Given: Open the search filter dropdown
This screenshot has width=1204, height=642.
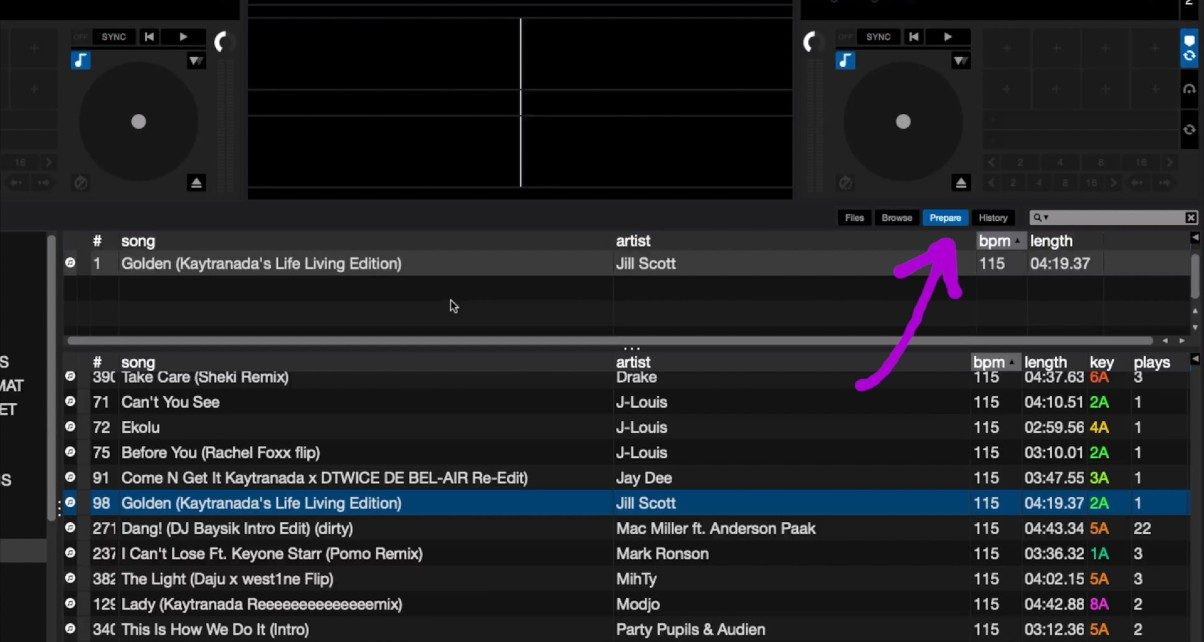Looking at the screenshot, I should [x=1046, y=217].
